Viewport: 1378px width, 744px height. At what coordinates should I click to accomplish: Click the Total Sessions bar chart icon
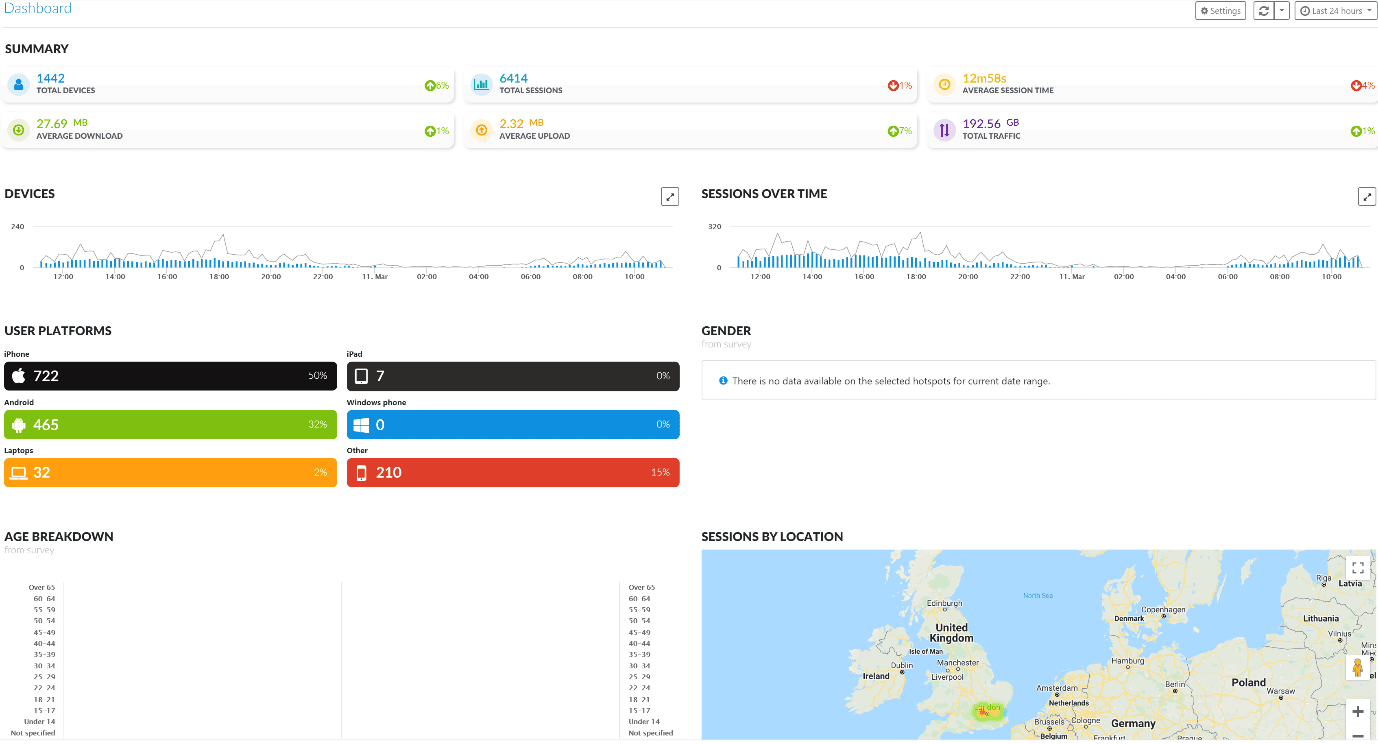[482, 84]
